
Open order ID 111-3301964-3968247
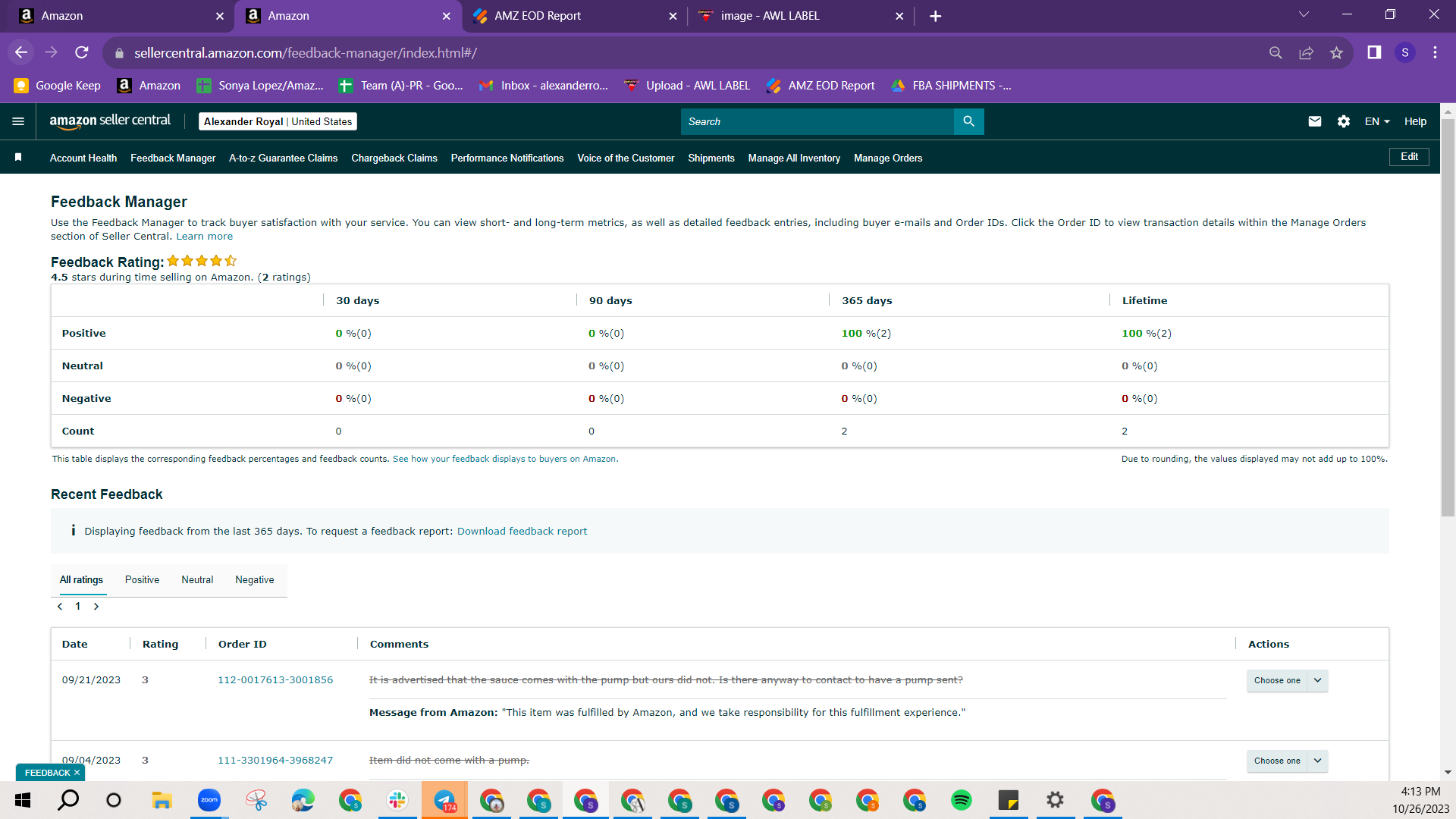point(275,761)
